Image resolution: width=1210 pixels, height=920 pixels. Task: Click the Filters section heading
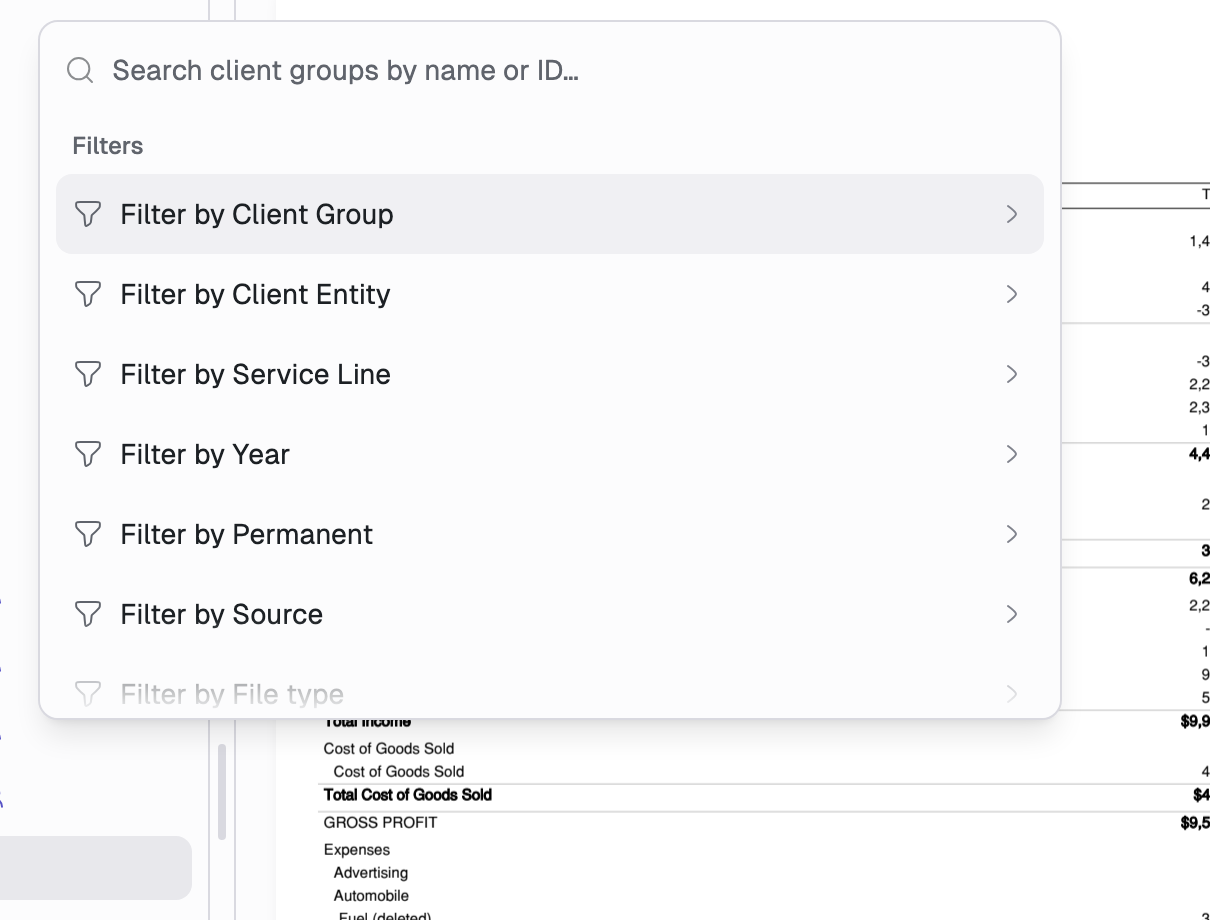click(x=107, y=146)
